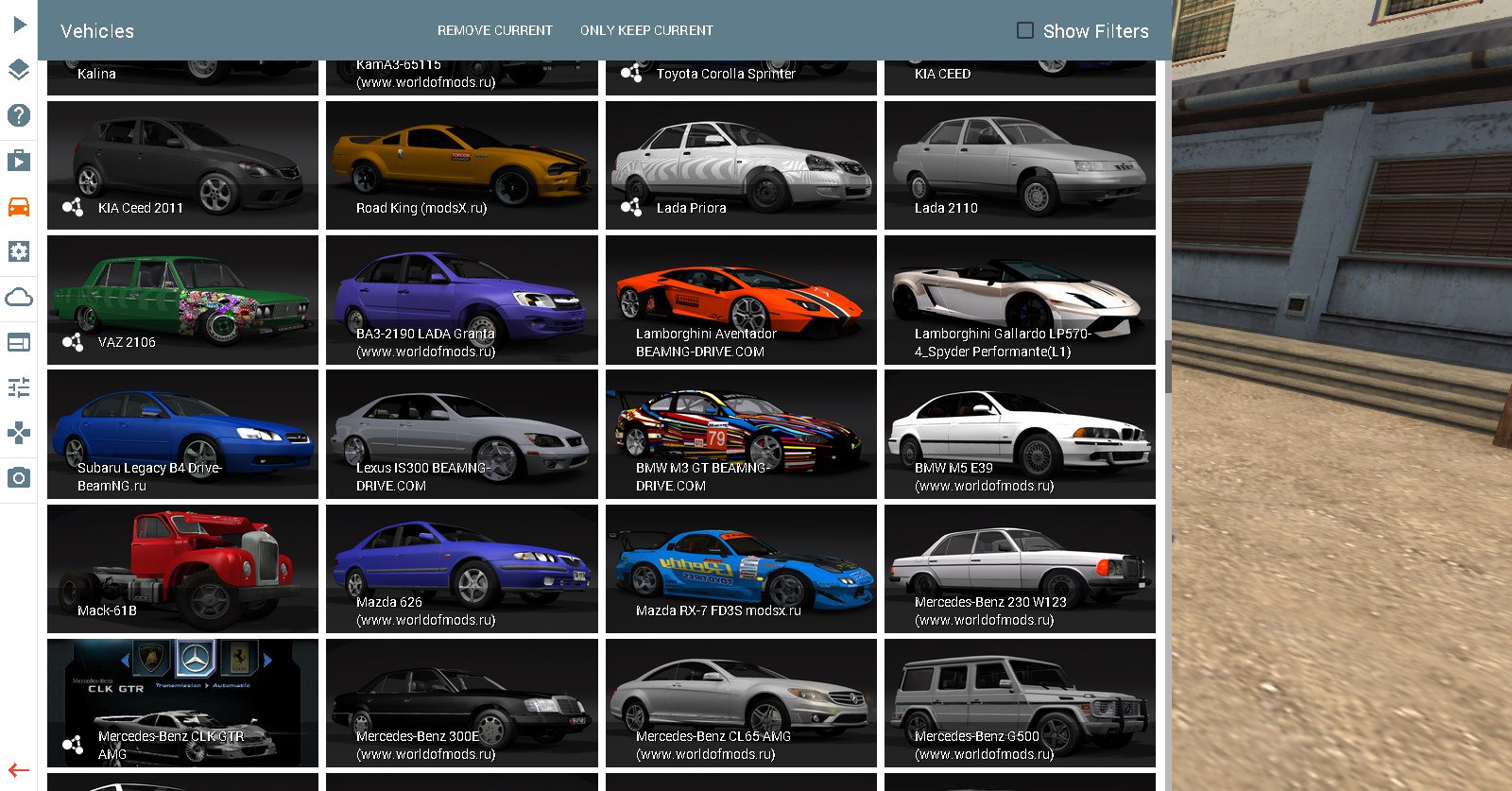The image size is (1512, 791).
Task: Select the Mercedes-Benz CLK GTR AMG thumbnail
Action: click(182, 702)
